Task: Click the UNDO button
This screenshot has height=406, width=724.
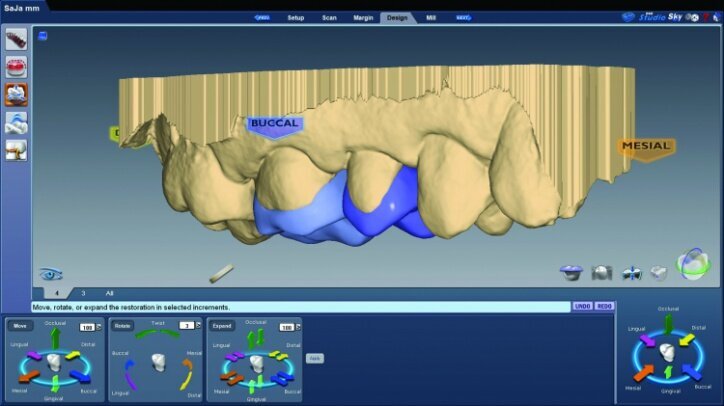Action: 582,306
